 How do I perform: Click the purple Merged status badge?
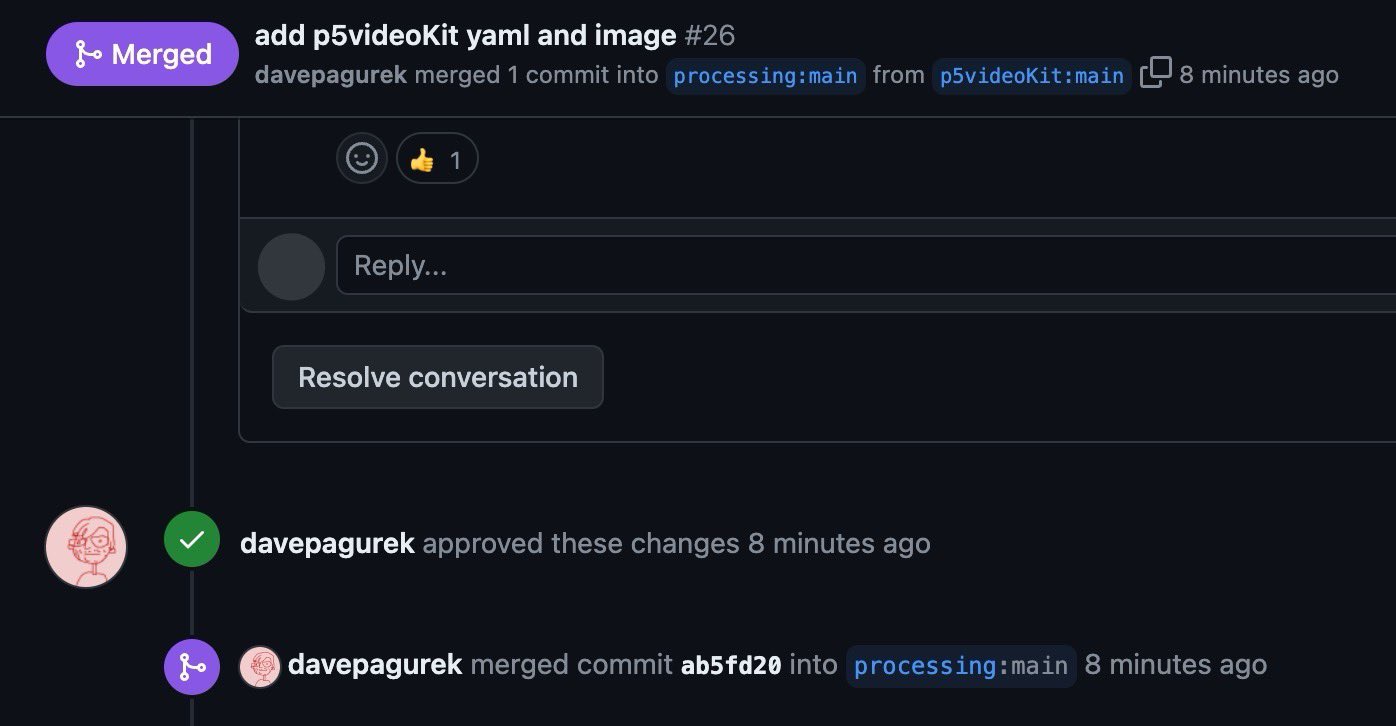142,54
